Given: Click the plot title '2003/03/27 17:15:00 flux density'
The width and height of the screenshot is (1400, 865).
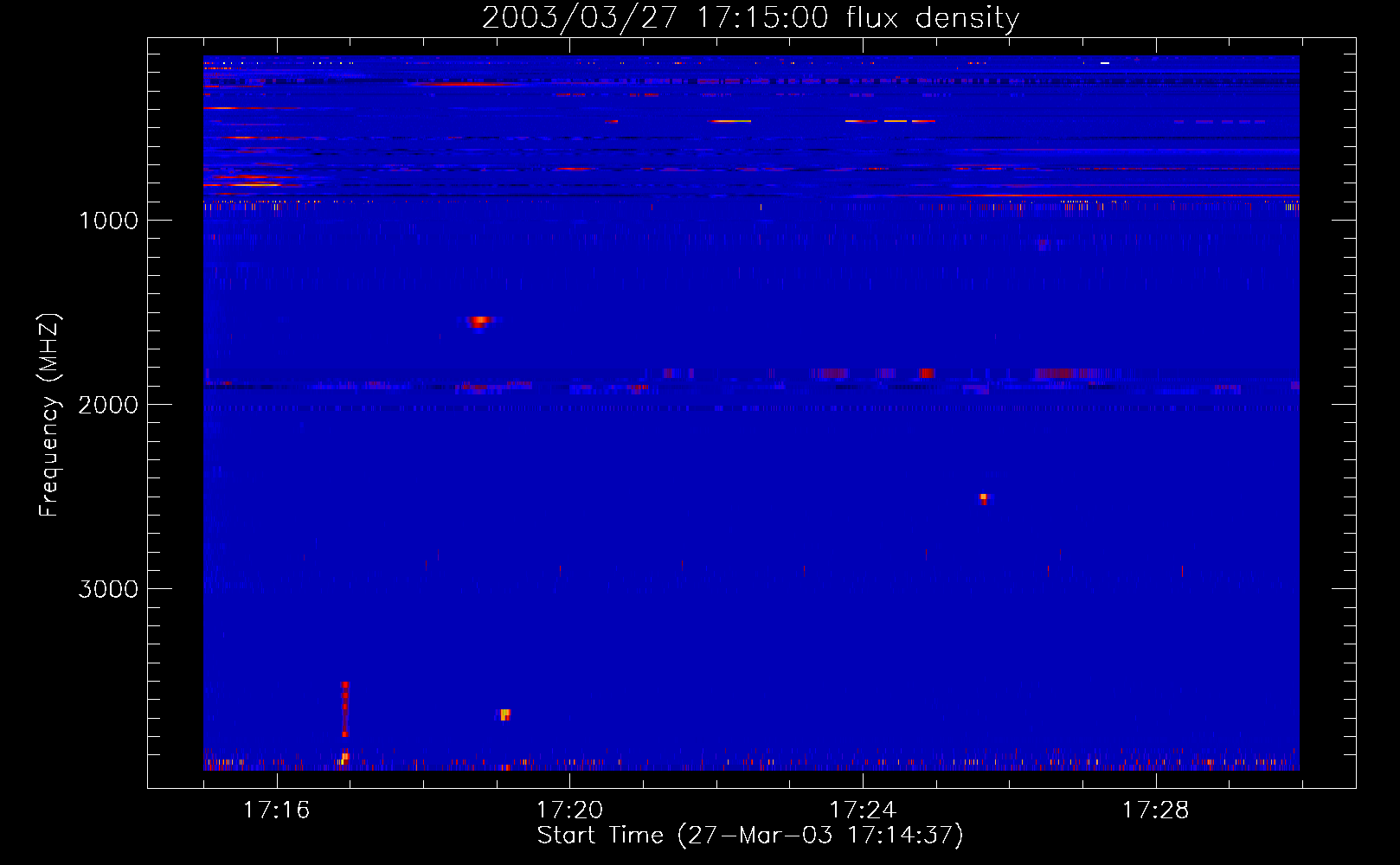Looking at the screenshot, I should pyautogui.click(x=750, y=18).
